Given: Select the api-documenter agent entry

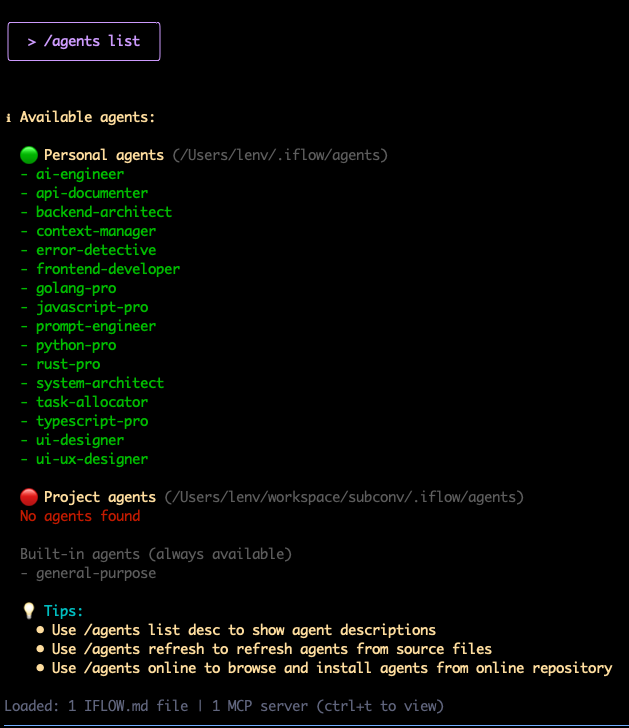Looking at the screenshot, I should (x=92, y=193).
